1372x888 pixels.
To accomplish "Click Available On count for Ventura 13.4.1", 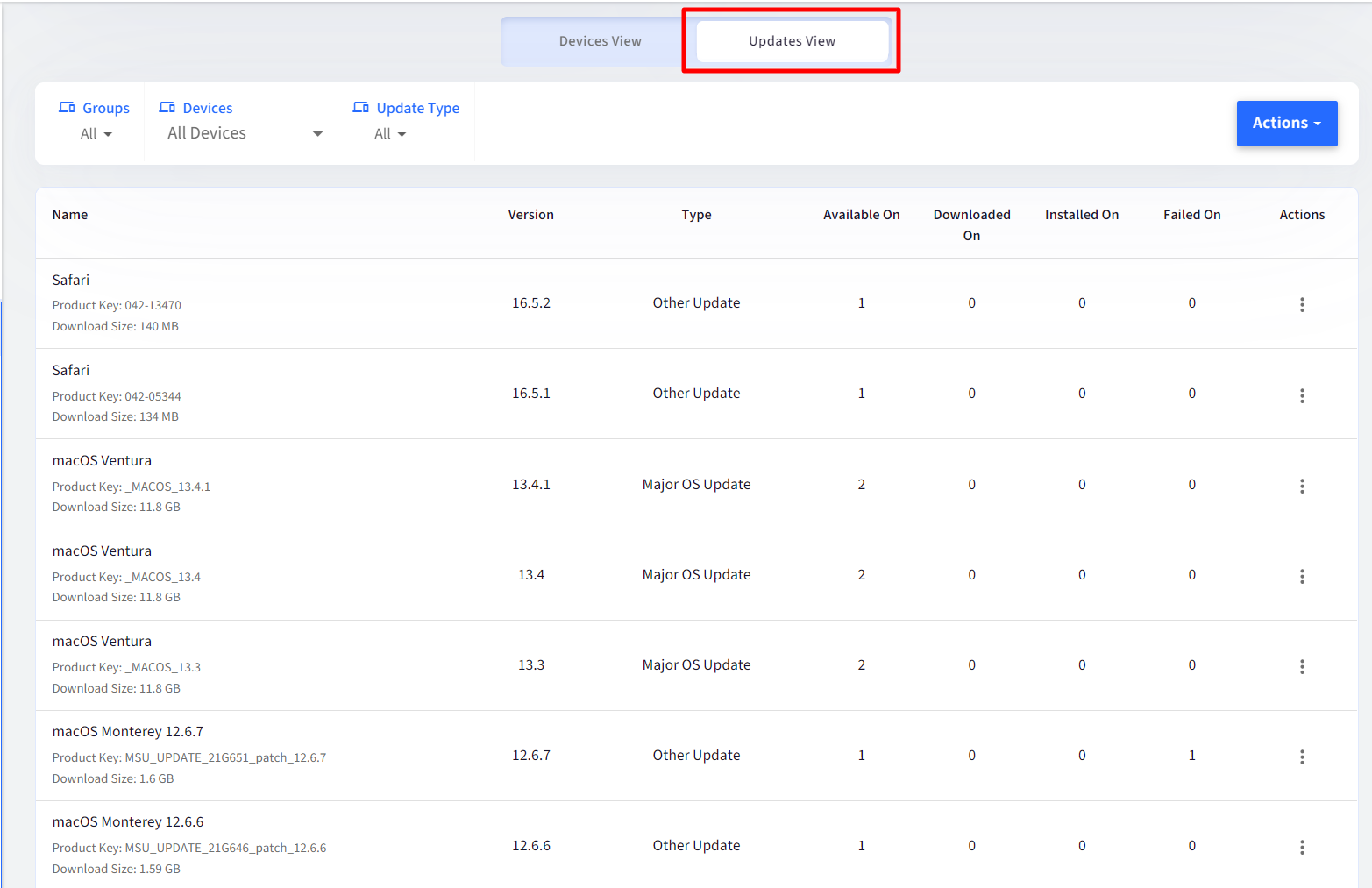I will click(861, 485).
